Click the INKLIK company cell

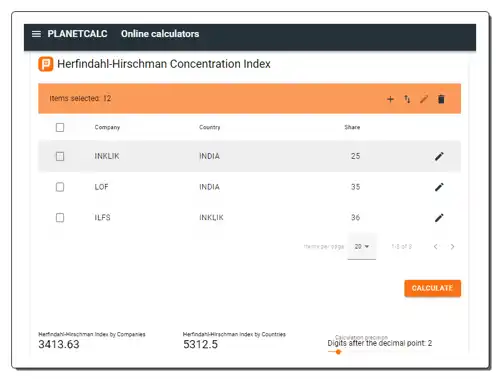[x=107, y=156]
